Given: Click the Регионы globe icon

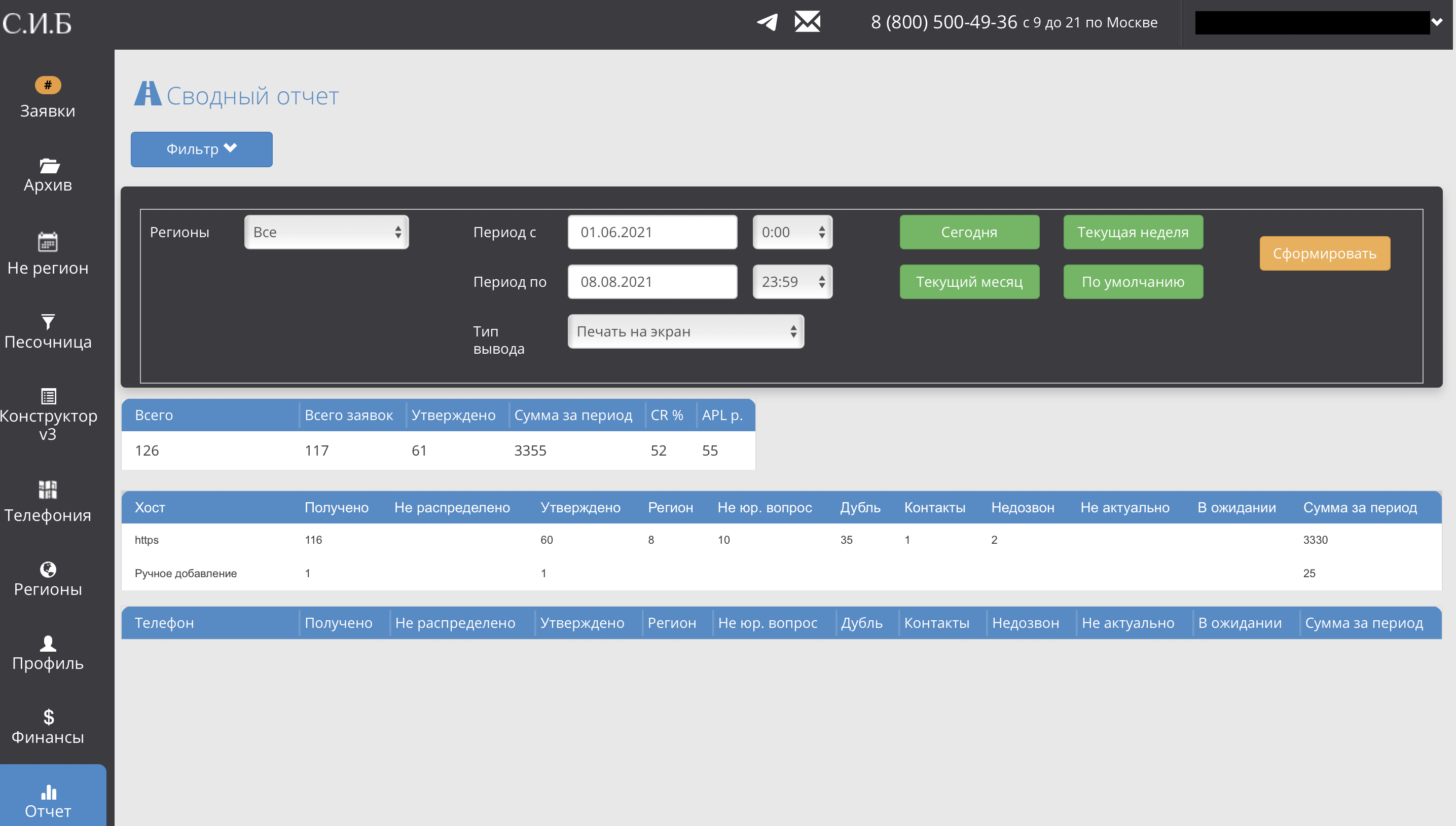Looking at the screenshot, I should tap(48, 569).
